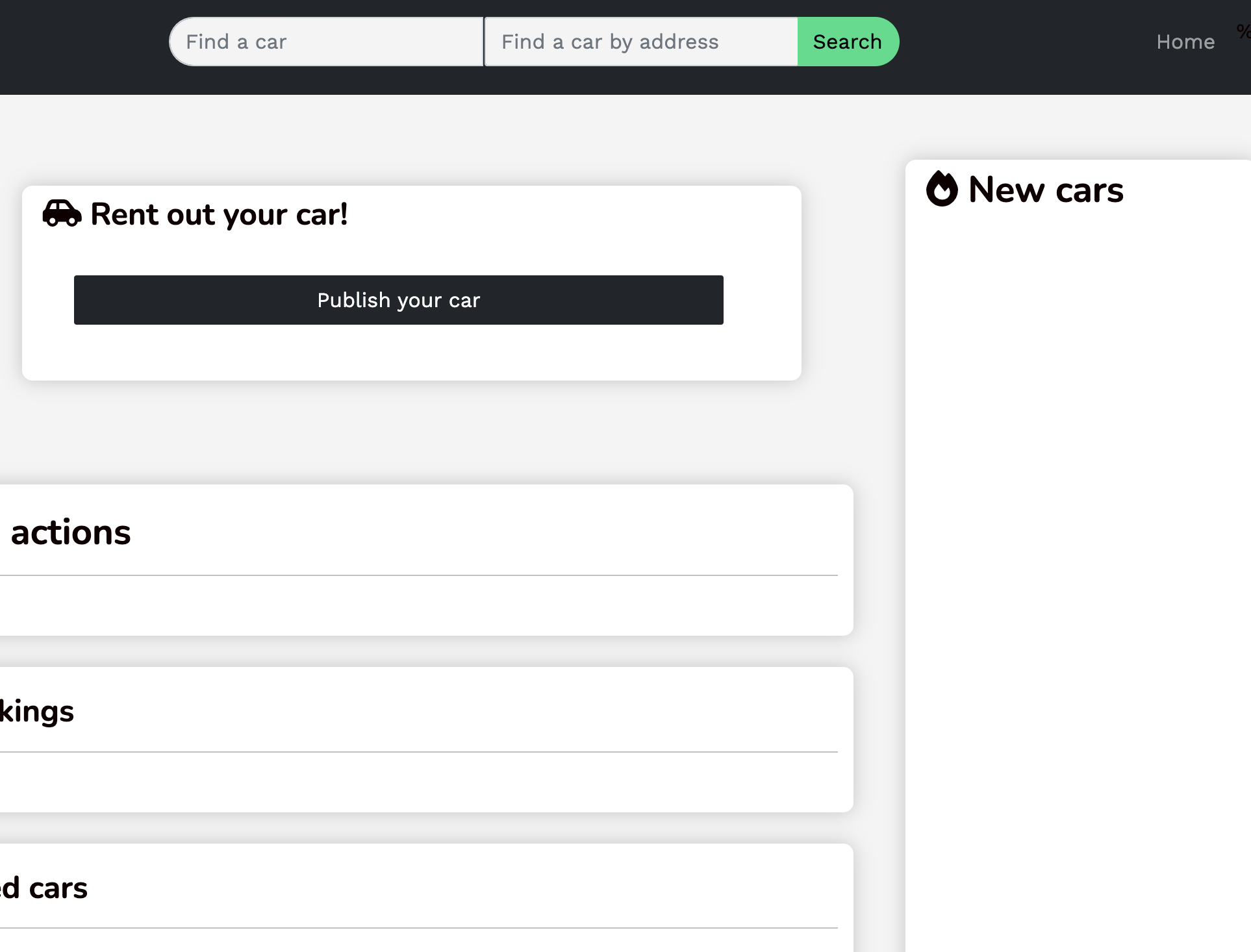Click inside the Find a car search field

pyautogui.click(x=325, y=41)
